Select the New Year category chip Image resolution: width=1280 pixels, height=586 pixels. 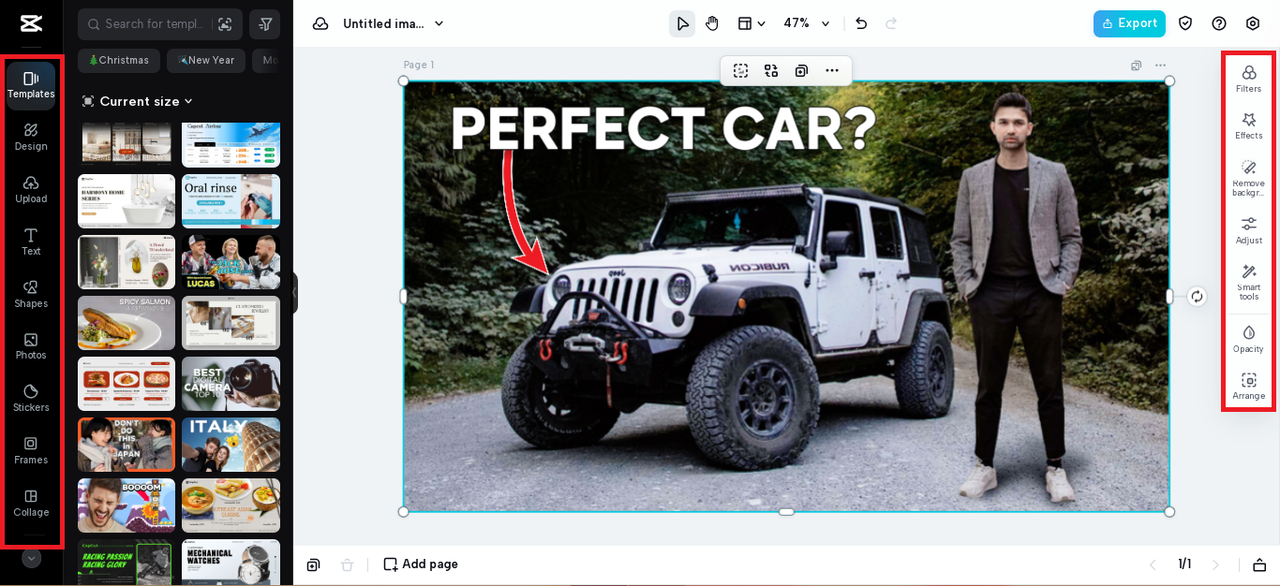(206, 60)
